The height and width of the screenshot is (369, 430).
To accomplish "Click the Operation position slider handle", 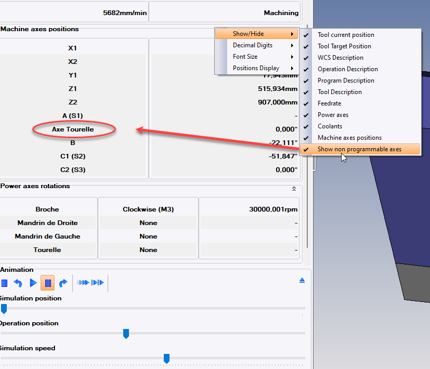I will click(x=126, y=334).
